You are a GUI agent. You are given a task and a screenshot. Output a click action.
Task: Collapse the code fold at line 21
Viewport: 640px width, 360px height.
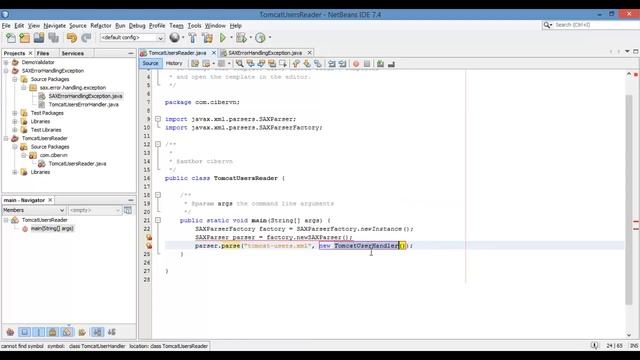tap(158, 220)
